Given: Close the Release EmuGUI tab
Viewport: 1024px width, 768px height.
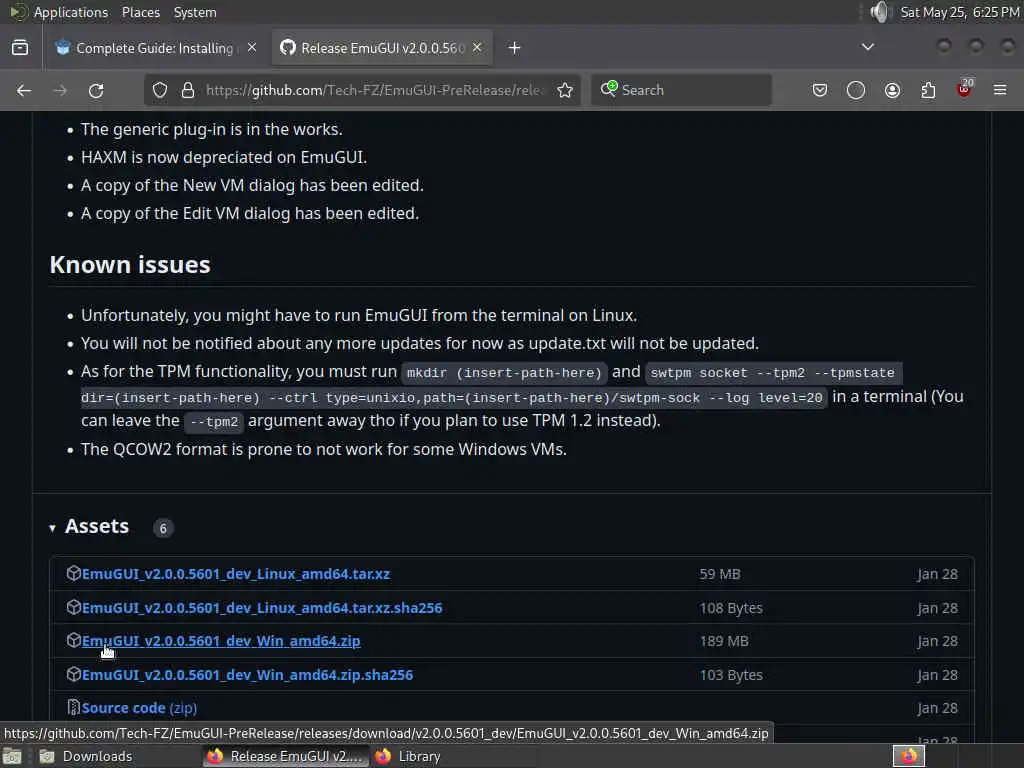Looking at the screenshot, I should (477, 48).
